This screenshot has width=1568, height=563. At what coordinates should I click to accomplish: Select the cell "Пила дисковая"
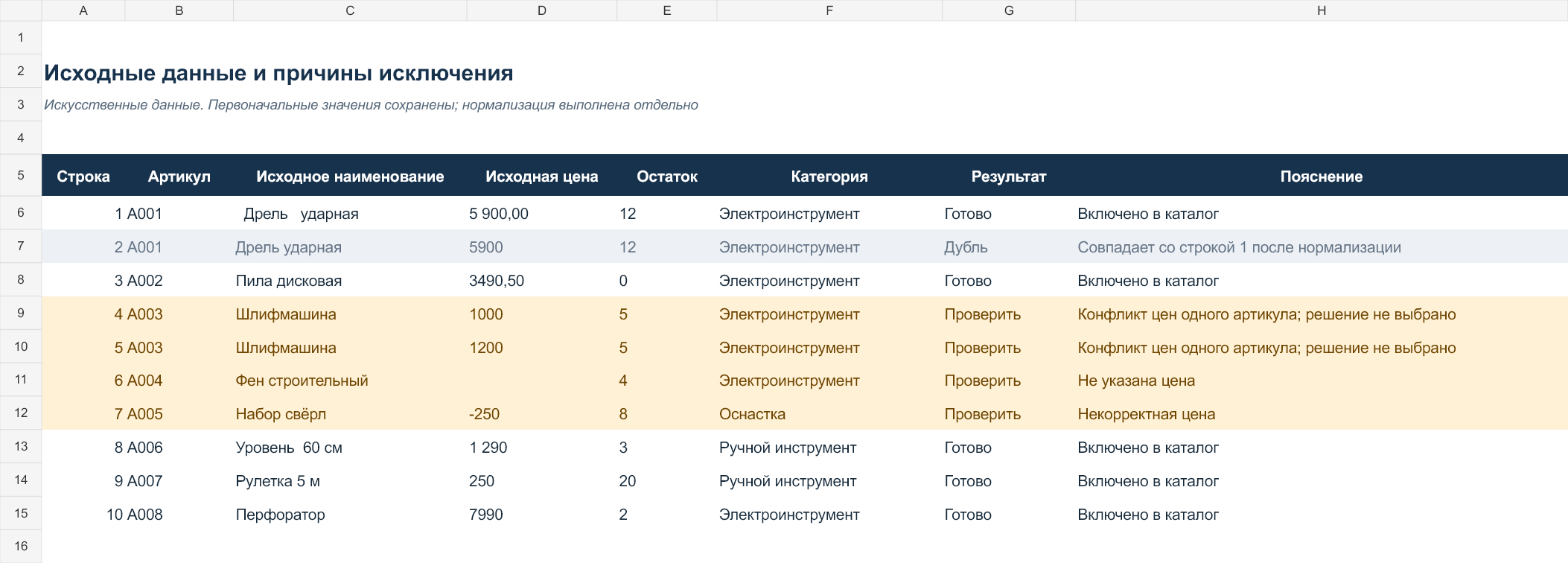[x=350, y=281]
